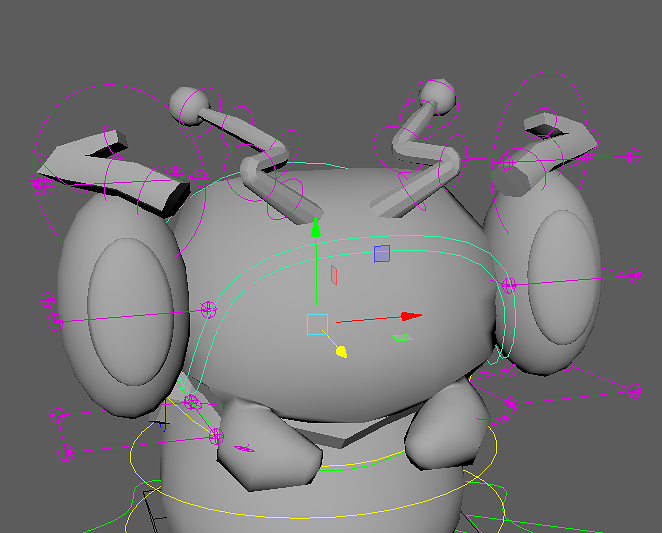The image size is (662, 533).
Task: Select the green plane handle of manipulator
Action: (x=402, y=337)
